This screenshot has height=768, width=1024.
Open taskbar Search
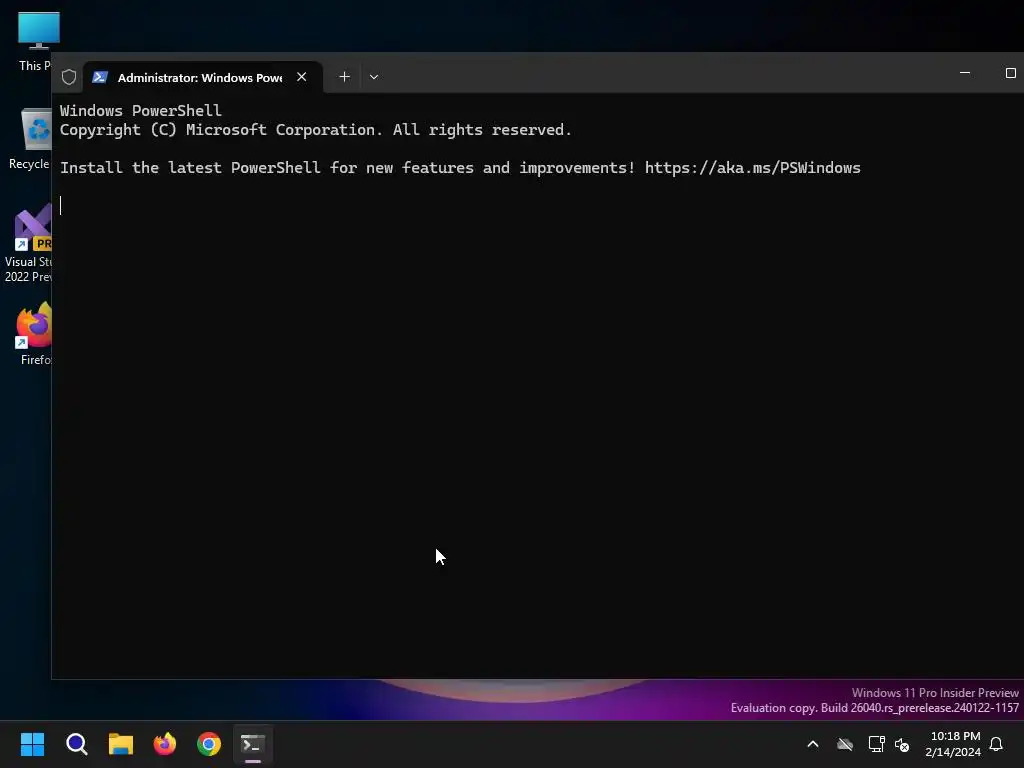tap(76, 744)
